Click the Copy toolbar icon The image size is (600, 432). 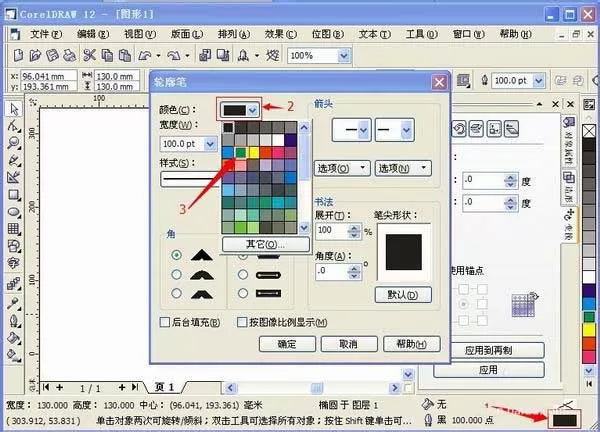click(x=107, y=55)
